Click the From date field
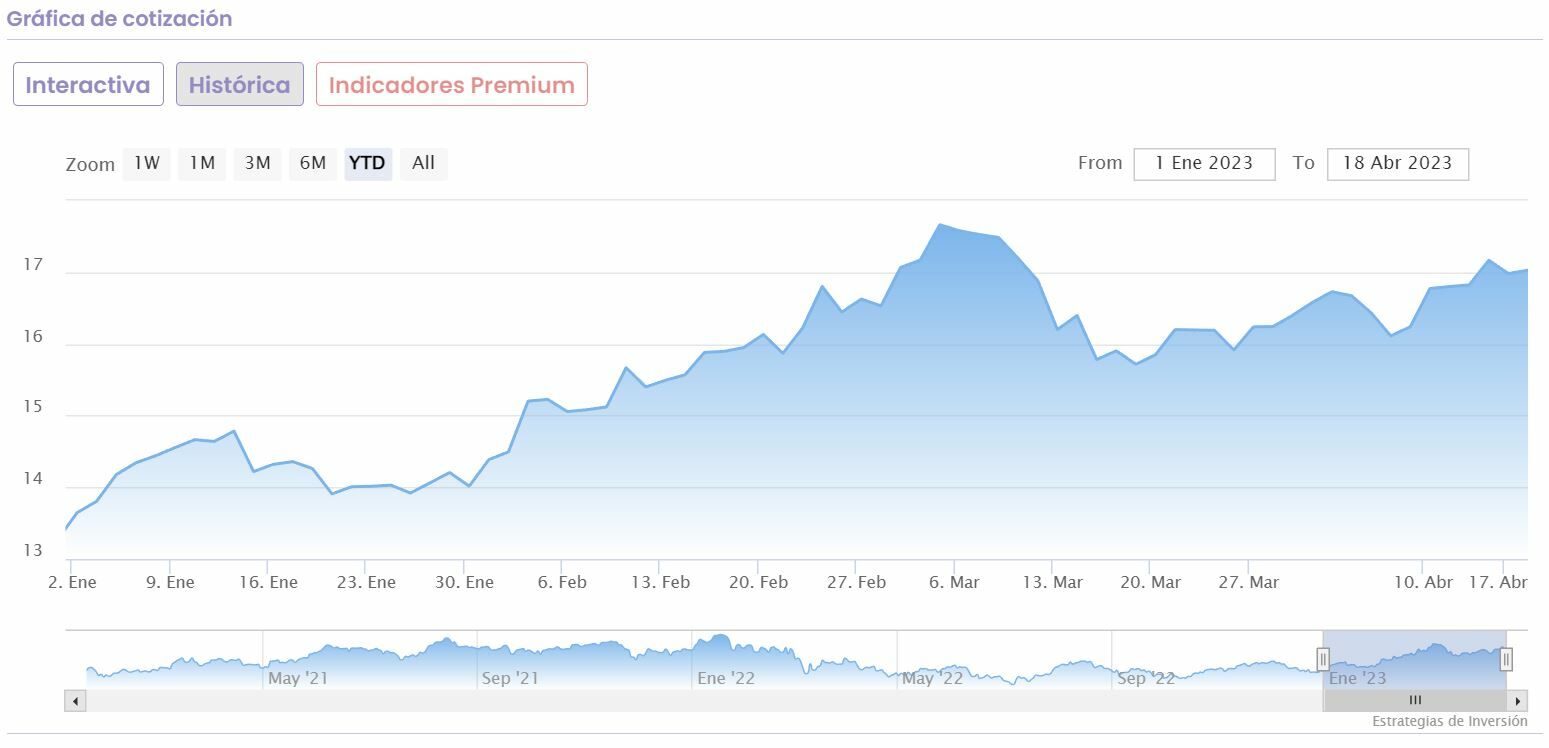The width and height of the screenshot is (1549, 748). 1204,164
